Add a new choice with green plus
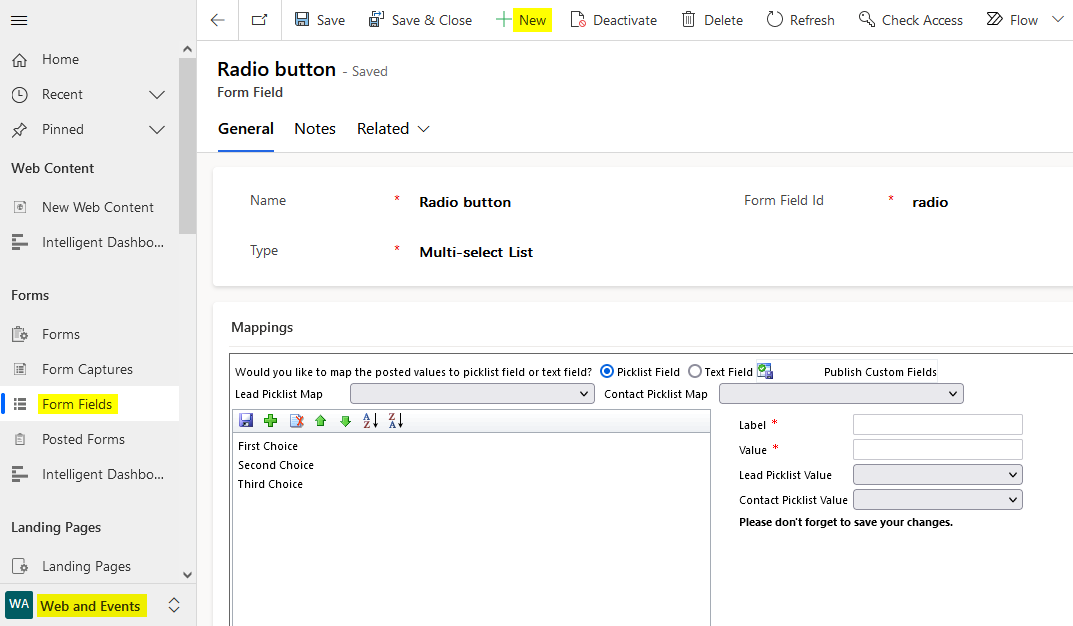Viewport: 1073px width, 626px height. pyautogui.click(x=271, y=421)
